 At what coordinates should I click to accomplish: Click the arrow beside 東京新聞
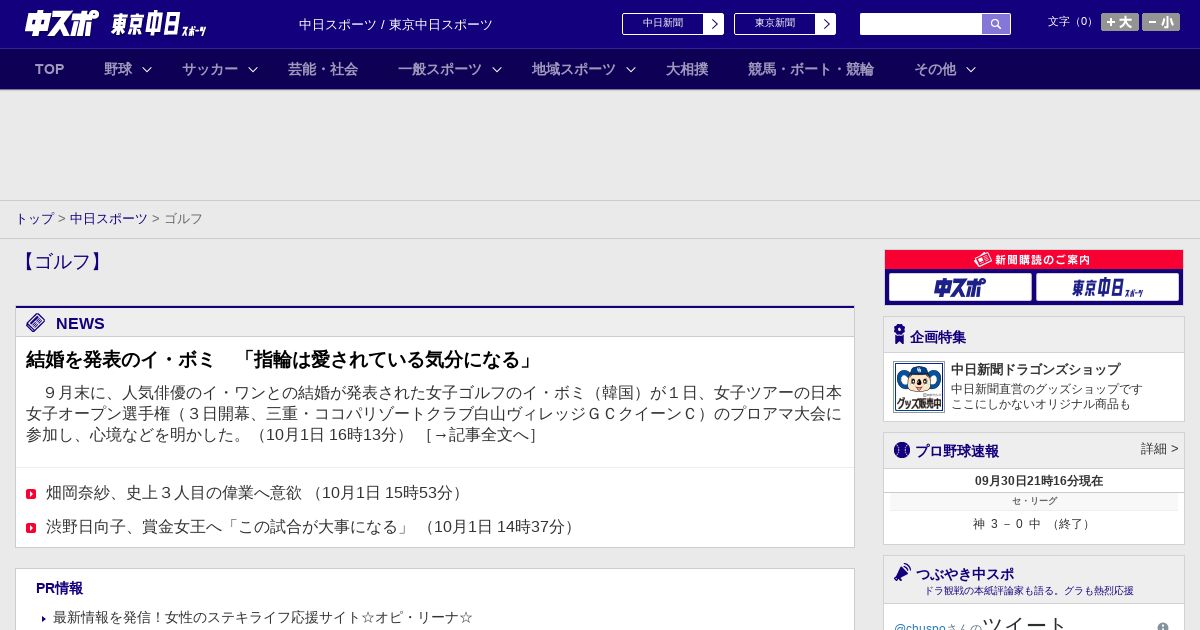826,24
